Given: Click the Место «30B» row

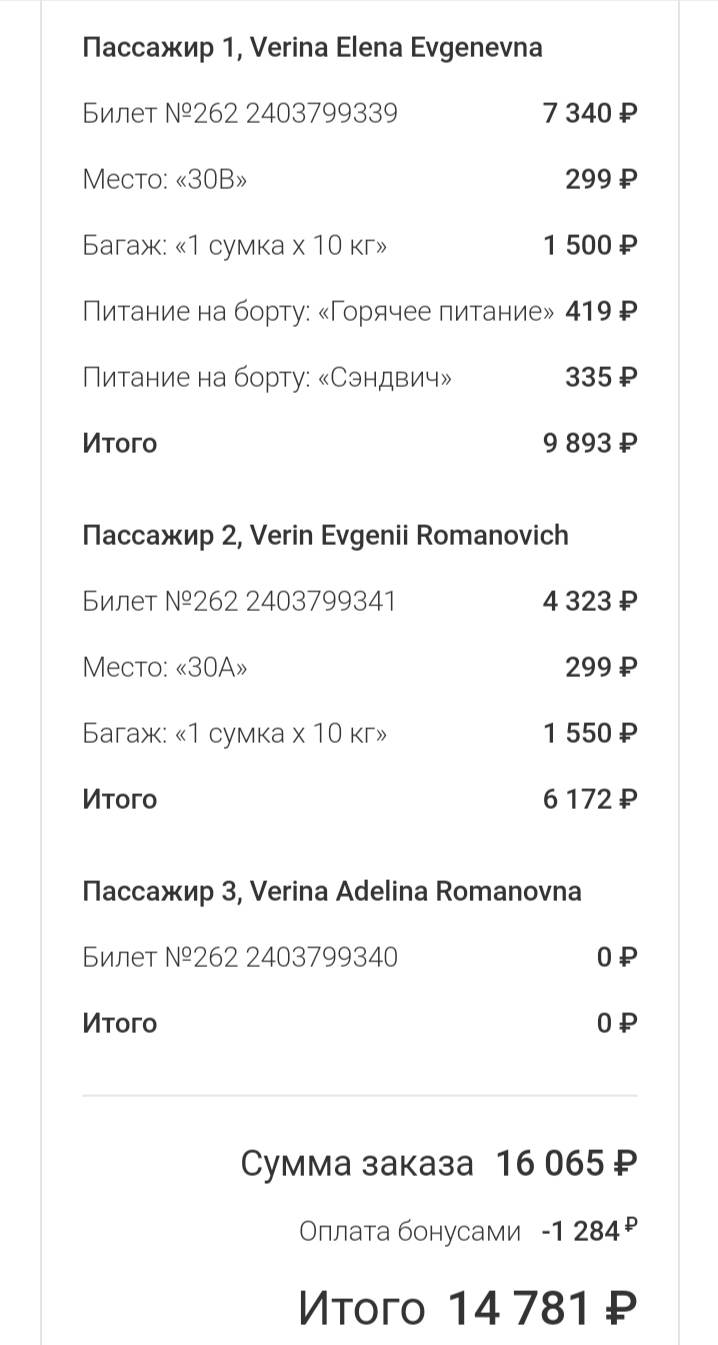Looking at the screenshot, I should (x=360, y=179).
